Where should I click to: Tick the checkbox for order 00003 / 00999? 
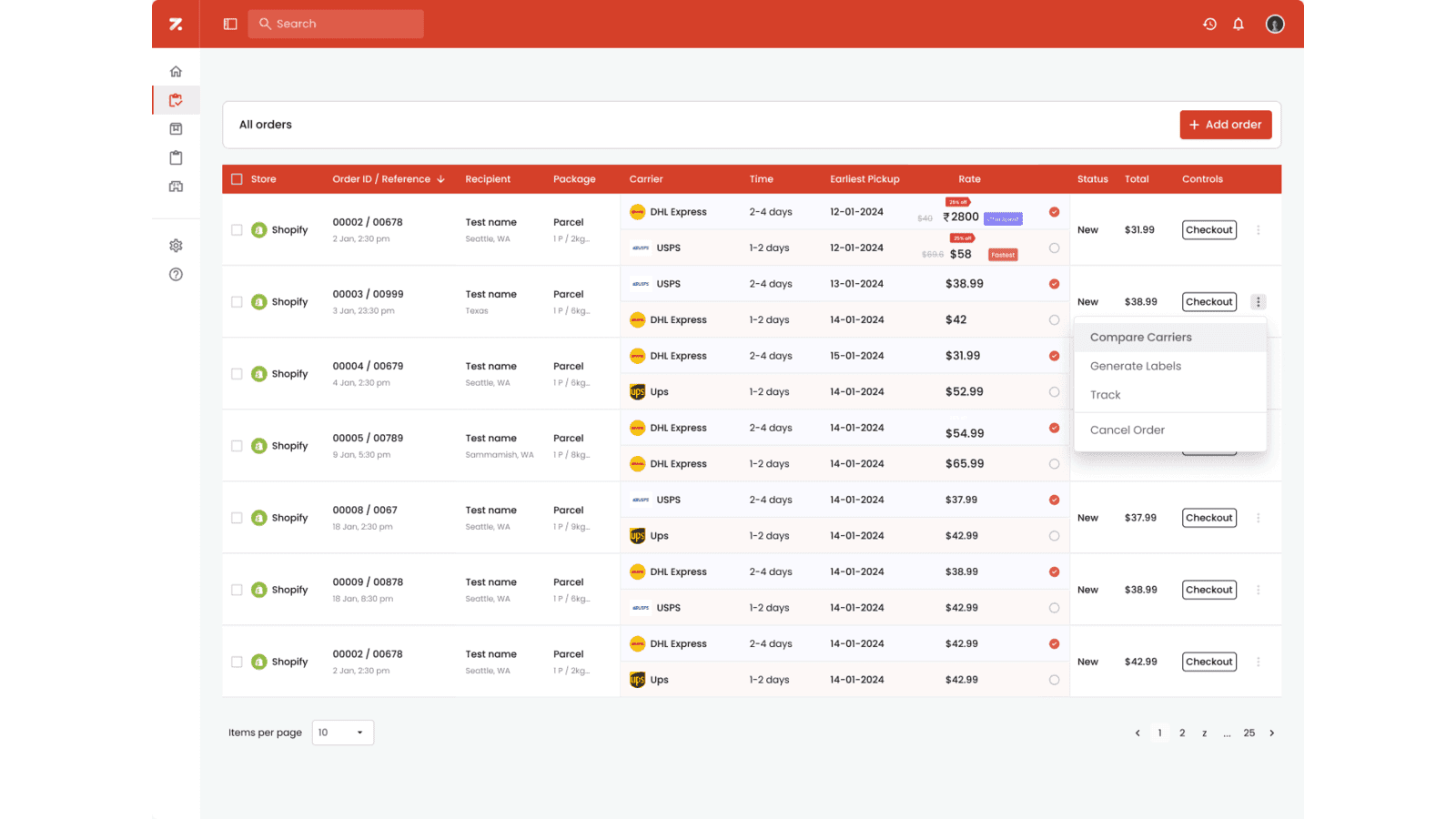[237, 301]
